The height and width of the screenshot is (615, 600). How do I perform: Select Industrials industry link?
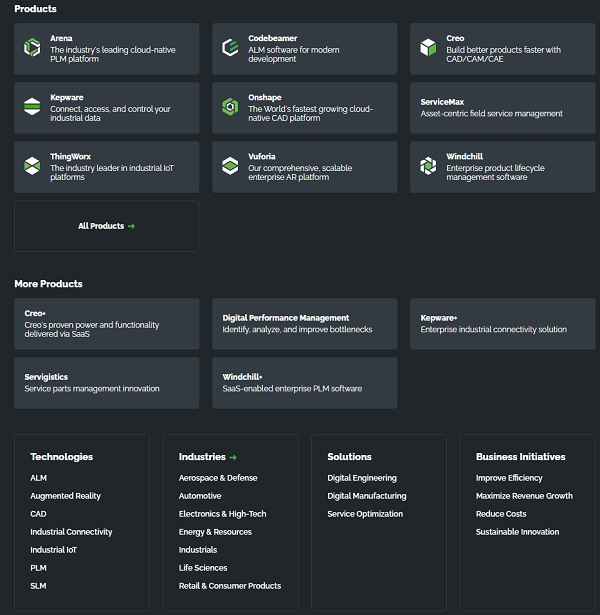click(x=198, y=550)
